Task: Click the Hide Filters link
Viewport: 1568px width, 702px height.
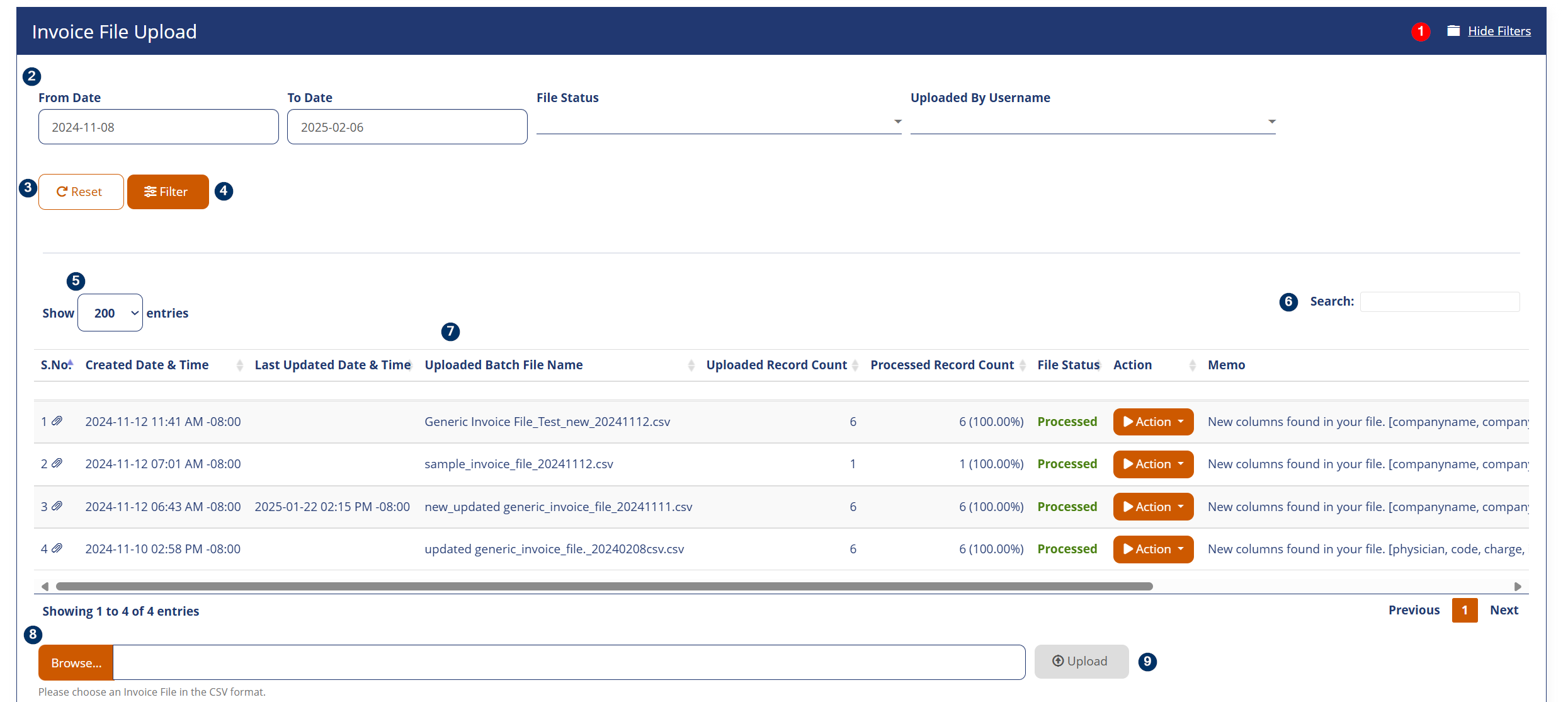Action: click(x=1500, y=30)
